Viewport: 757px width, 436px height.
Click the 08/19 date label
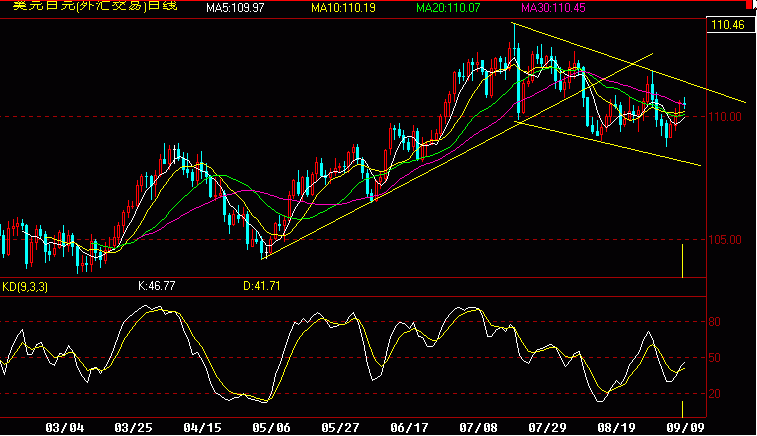click(x=617, y=427)
